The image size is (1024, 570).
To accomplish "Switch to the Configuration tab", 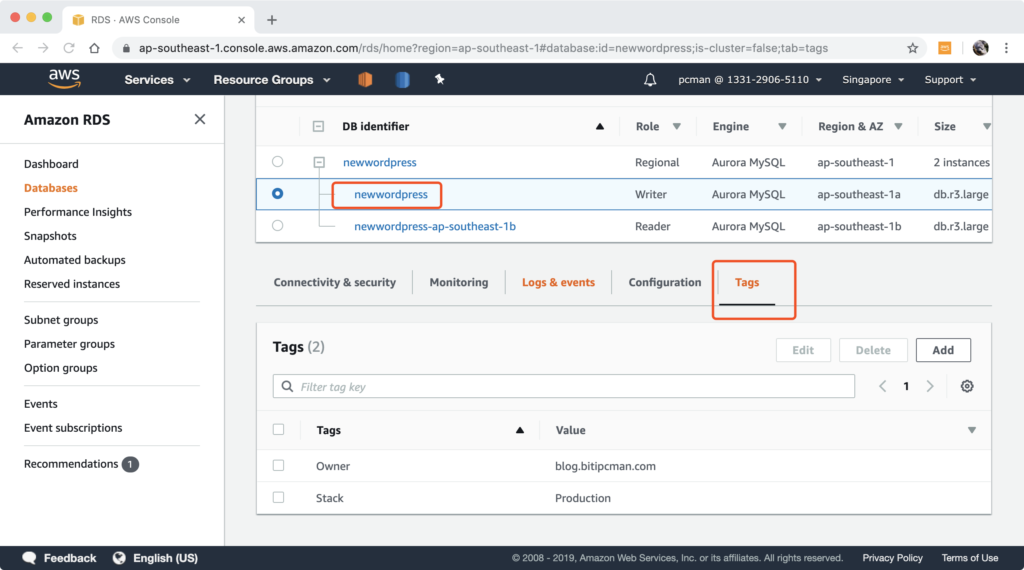I will [x=665, y=282].
